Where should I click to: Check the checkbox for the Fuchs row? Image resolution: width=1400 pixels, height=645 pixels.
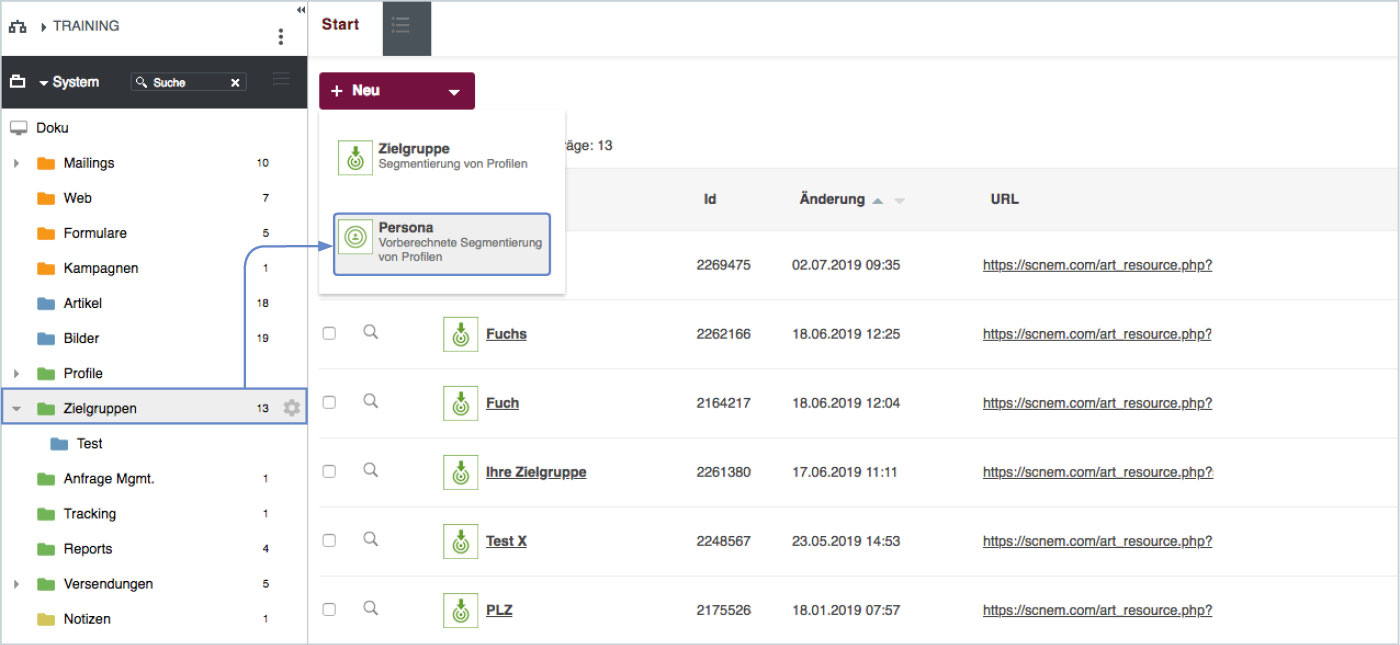pos(329,333)
